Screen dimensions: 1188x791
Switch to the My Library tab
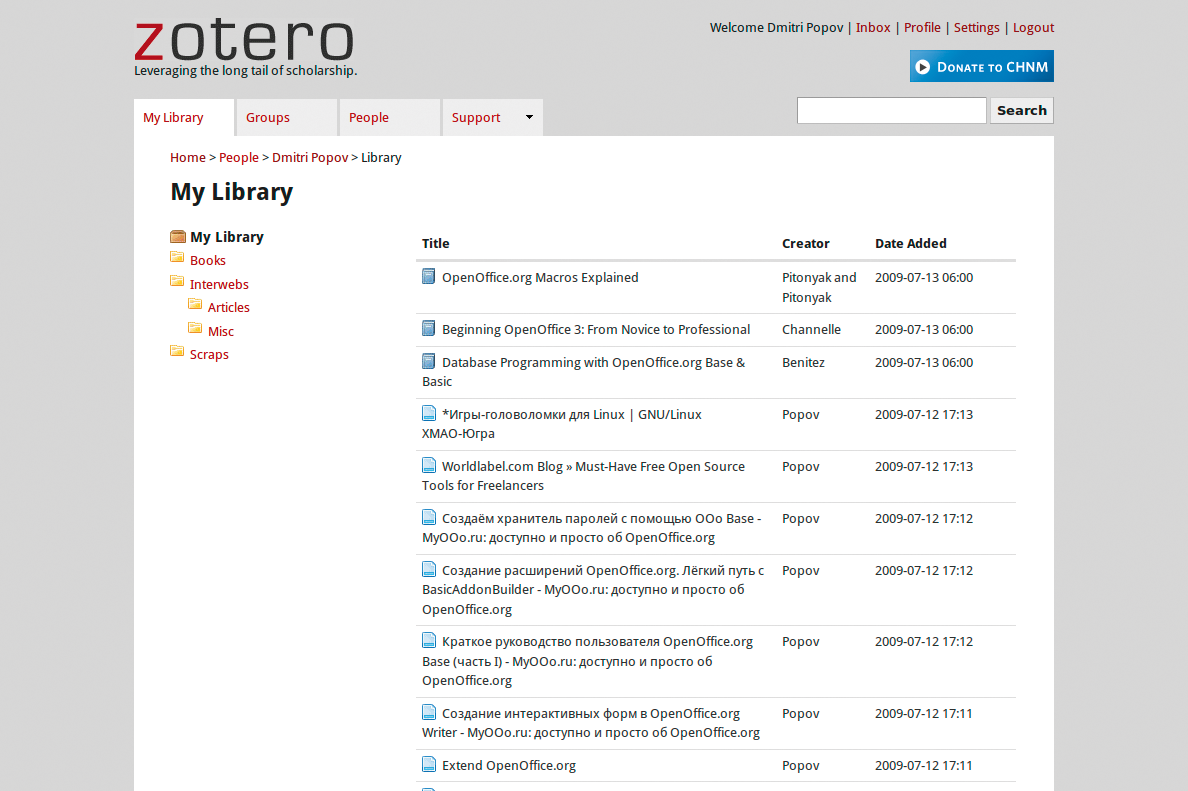pyautogui.click(x=184, y=117)
